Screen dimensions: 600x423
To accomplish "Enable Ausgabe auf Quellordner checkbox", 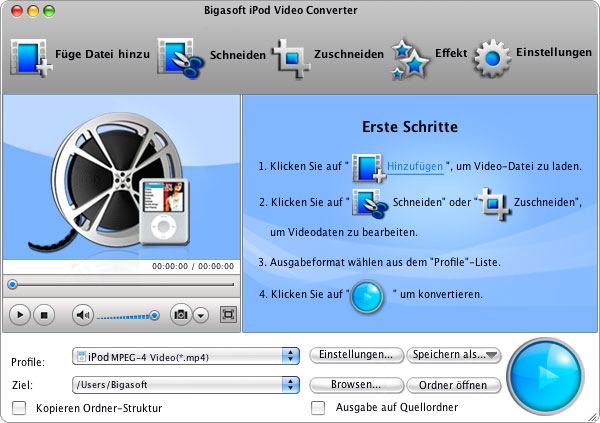I will [x=318, y=408].
